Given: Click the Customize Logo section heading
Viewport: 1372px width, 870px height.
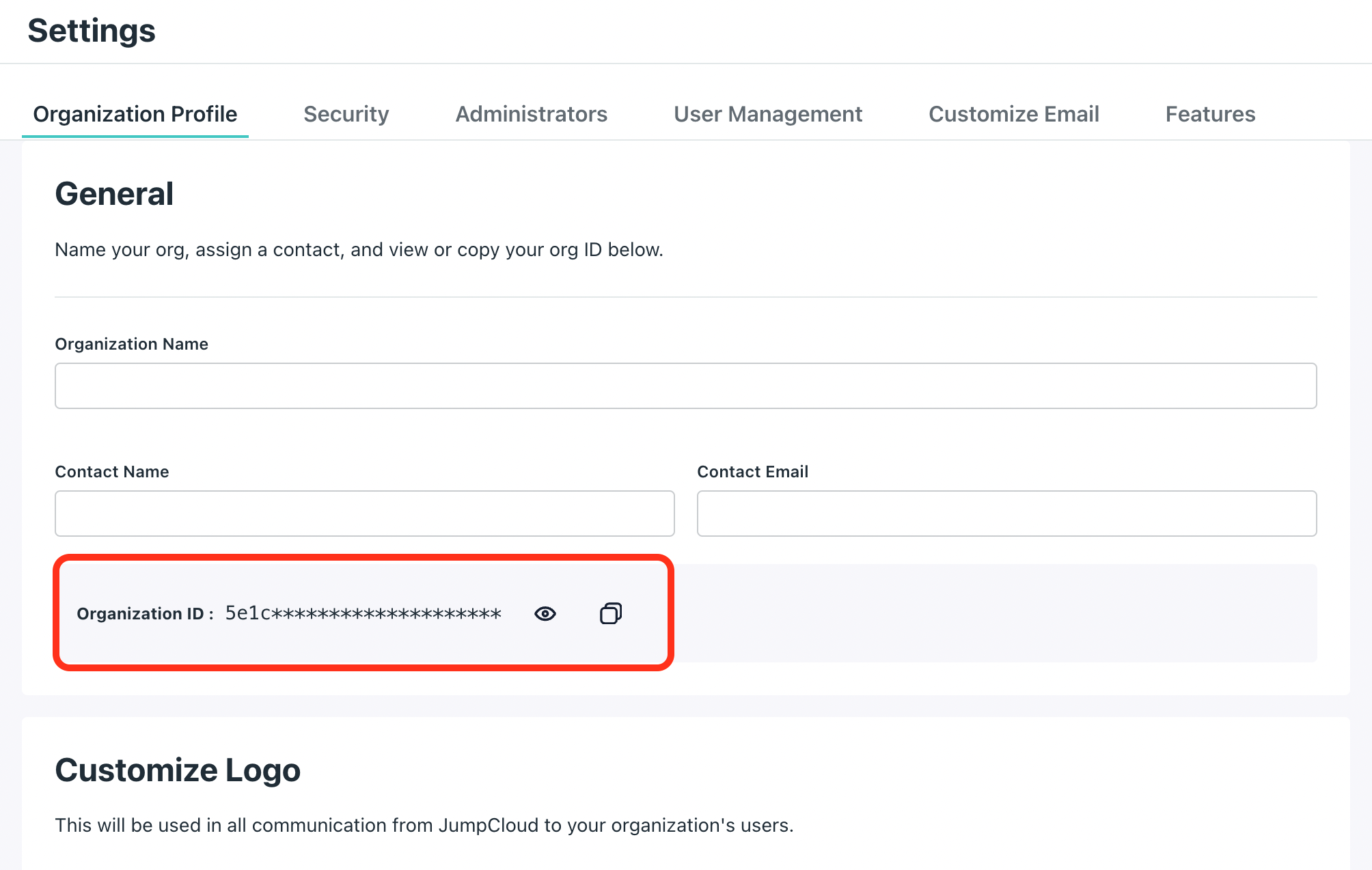Looking at the screenshot, I should point(178,770).
